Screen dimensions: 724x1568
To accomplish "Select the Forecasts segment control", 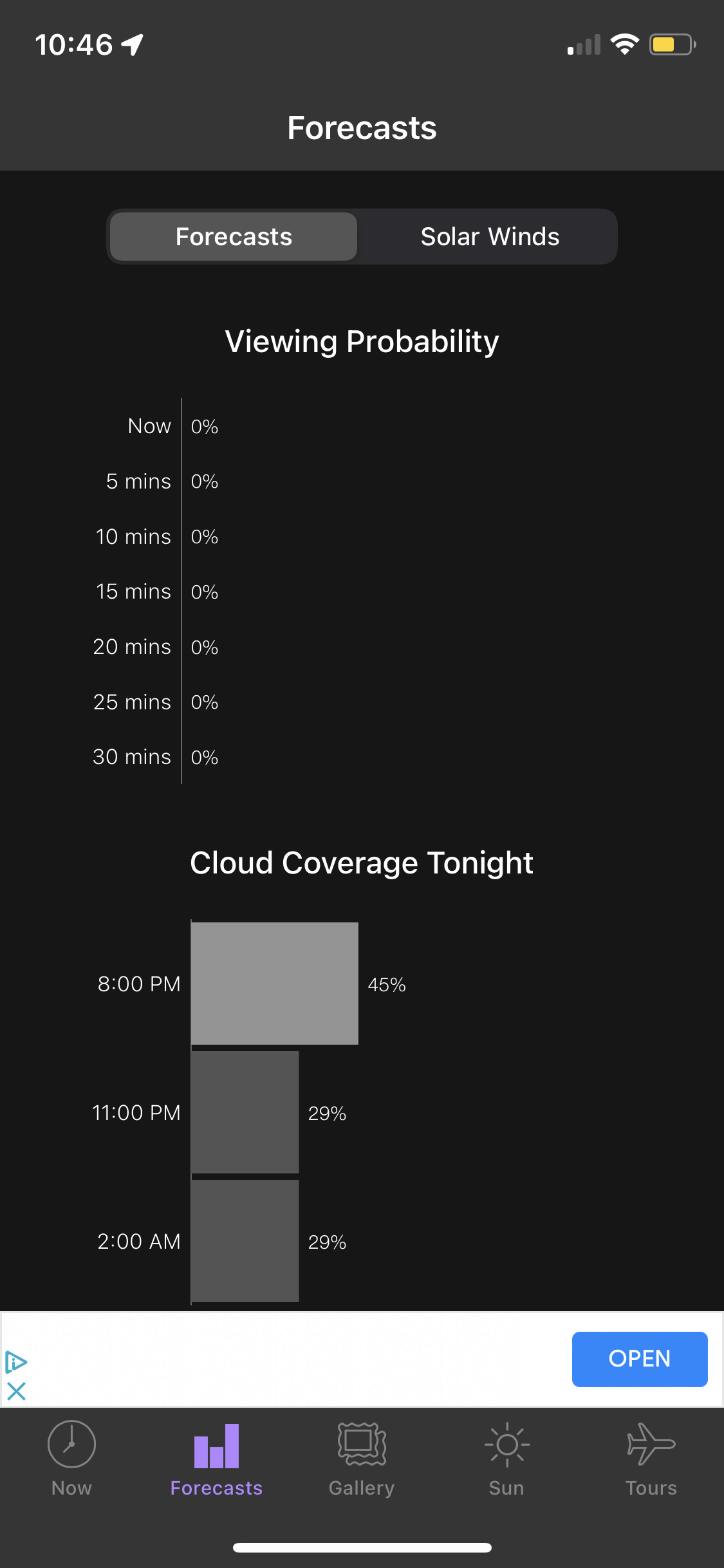I will (x=234, y=237).
